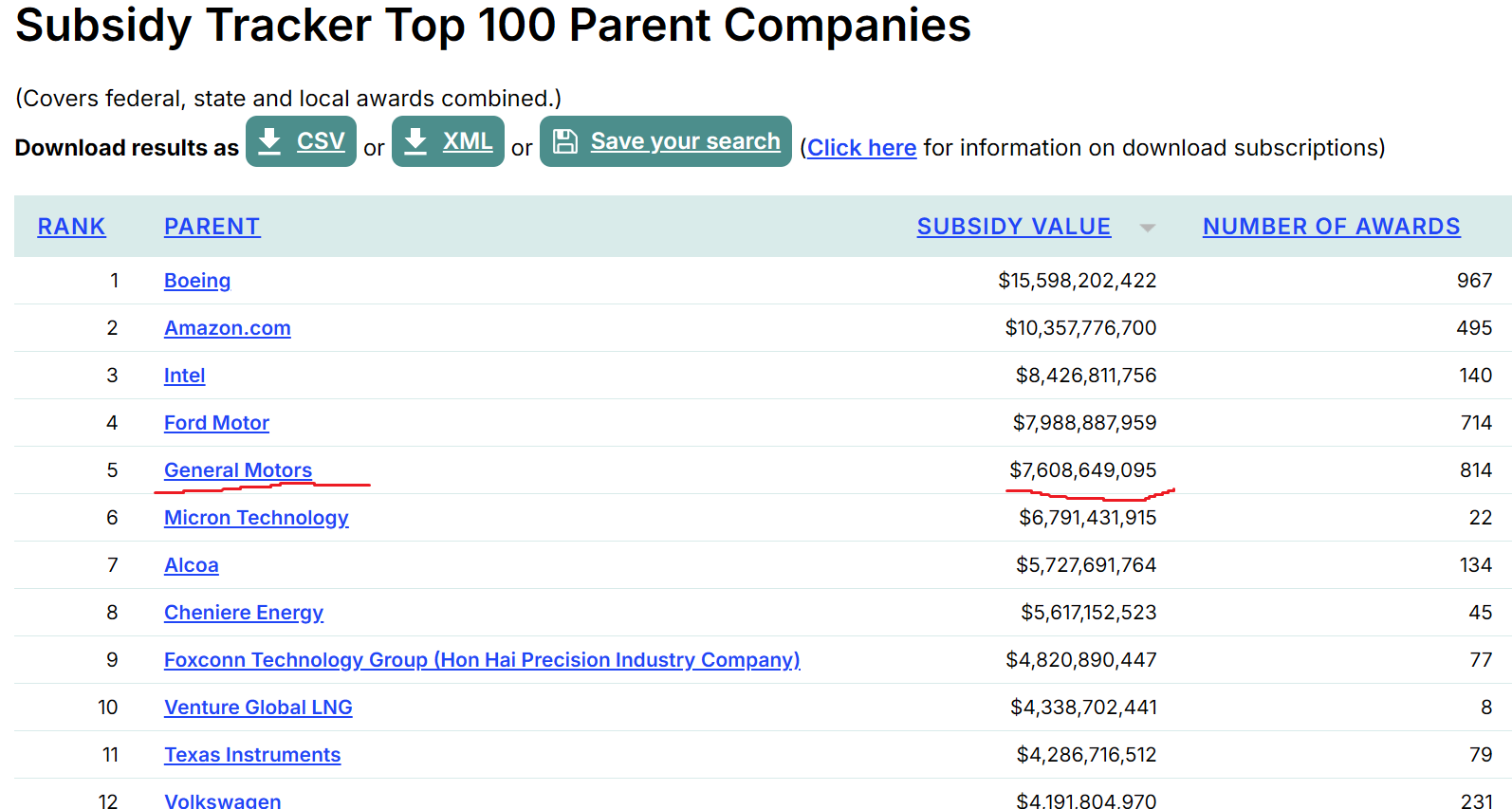Screen dimensions: 1512x809
Task: Open the General Motors link
Action: (x=238, y=470)
